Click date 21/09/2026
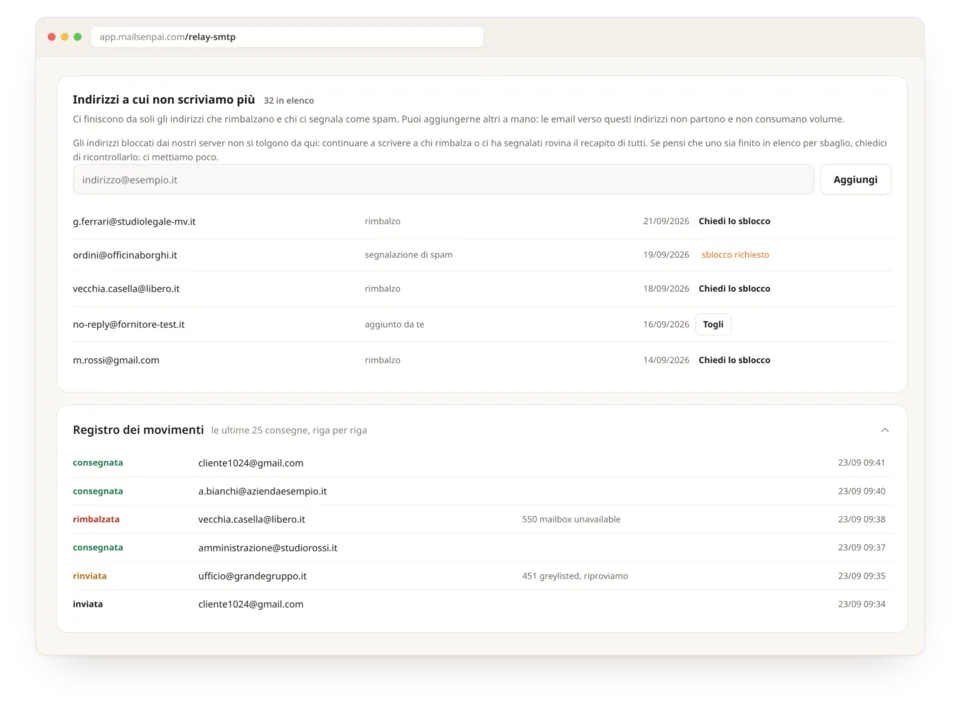The height and width of the screenshot is (710, 960). [666, 221]
